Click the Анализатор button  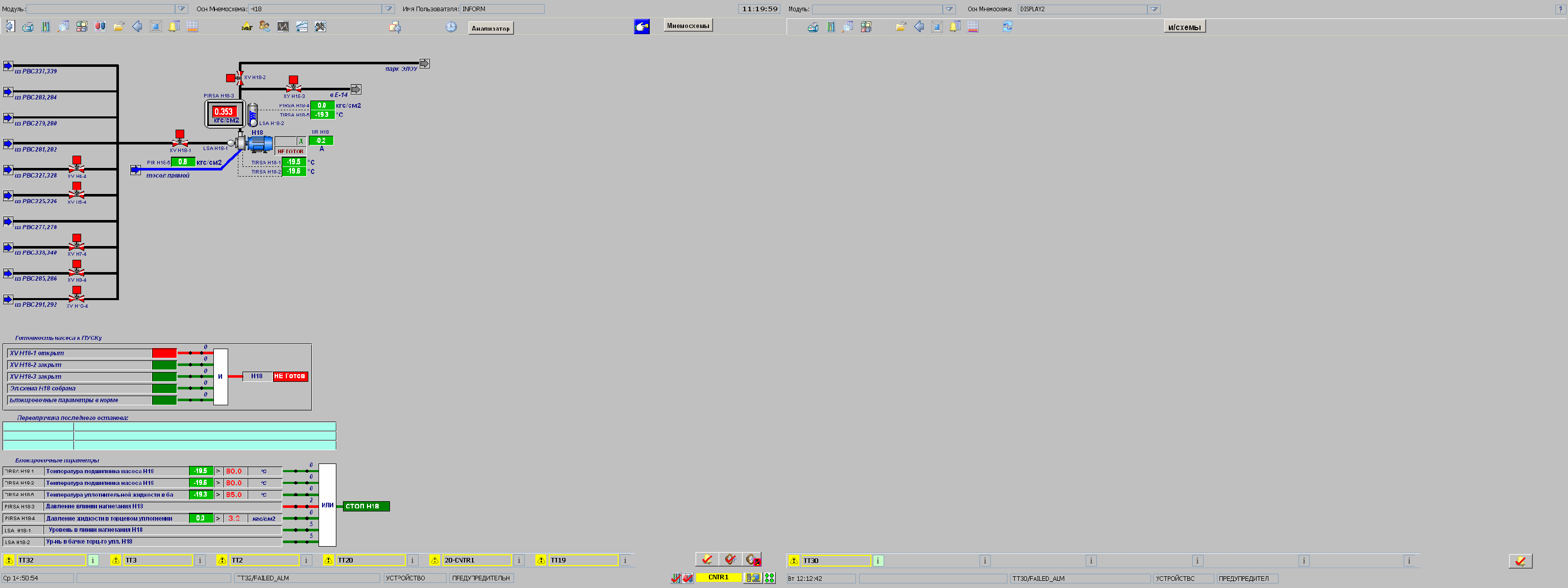(491, 28)
